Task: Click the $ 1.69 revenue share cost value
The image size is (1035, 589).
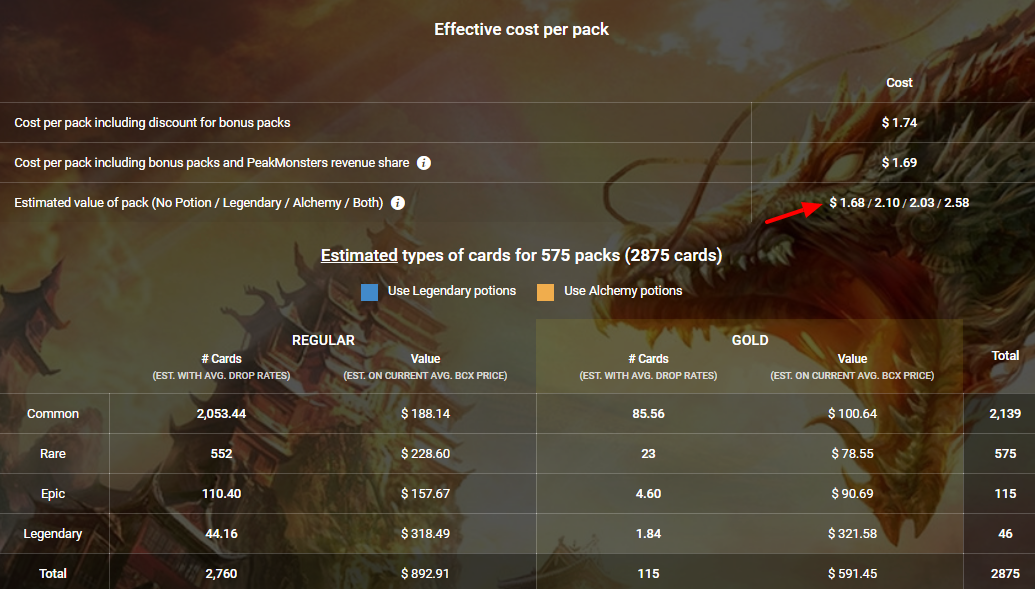Action: click(x=899, y=163)
